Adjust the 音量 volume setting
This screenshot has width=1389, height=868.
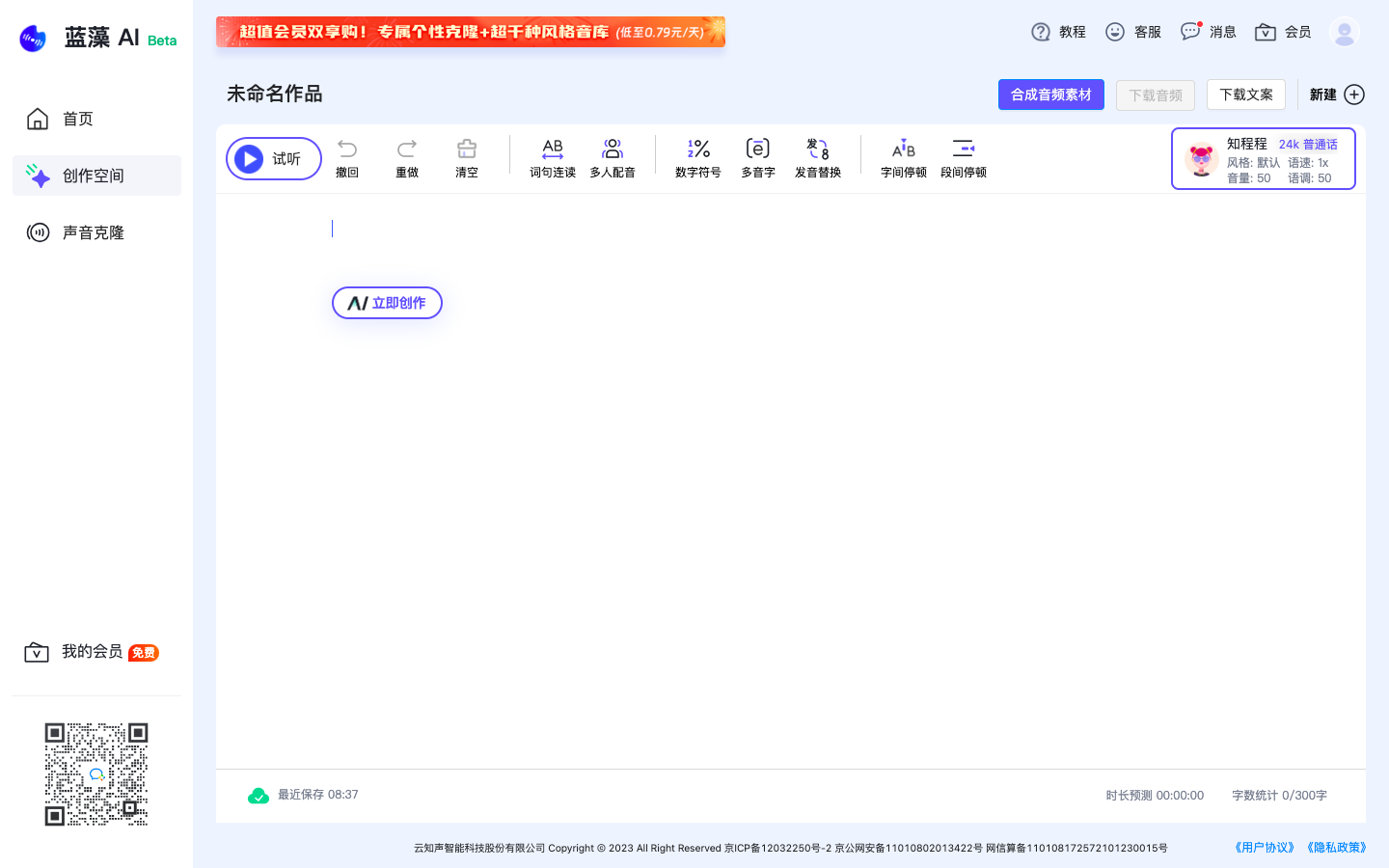(1251, 177)
